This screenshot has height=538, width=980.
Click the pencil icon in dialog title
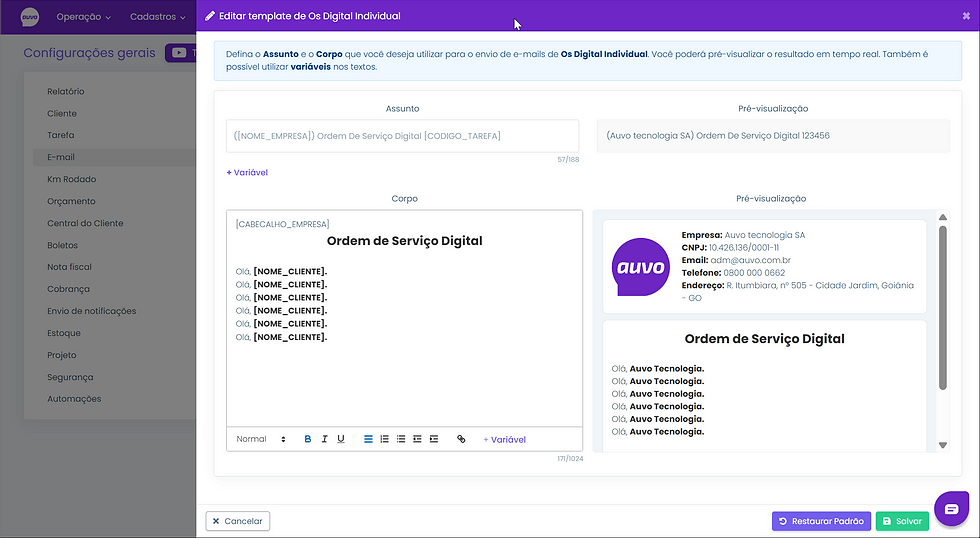click(x=210, y=16)
